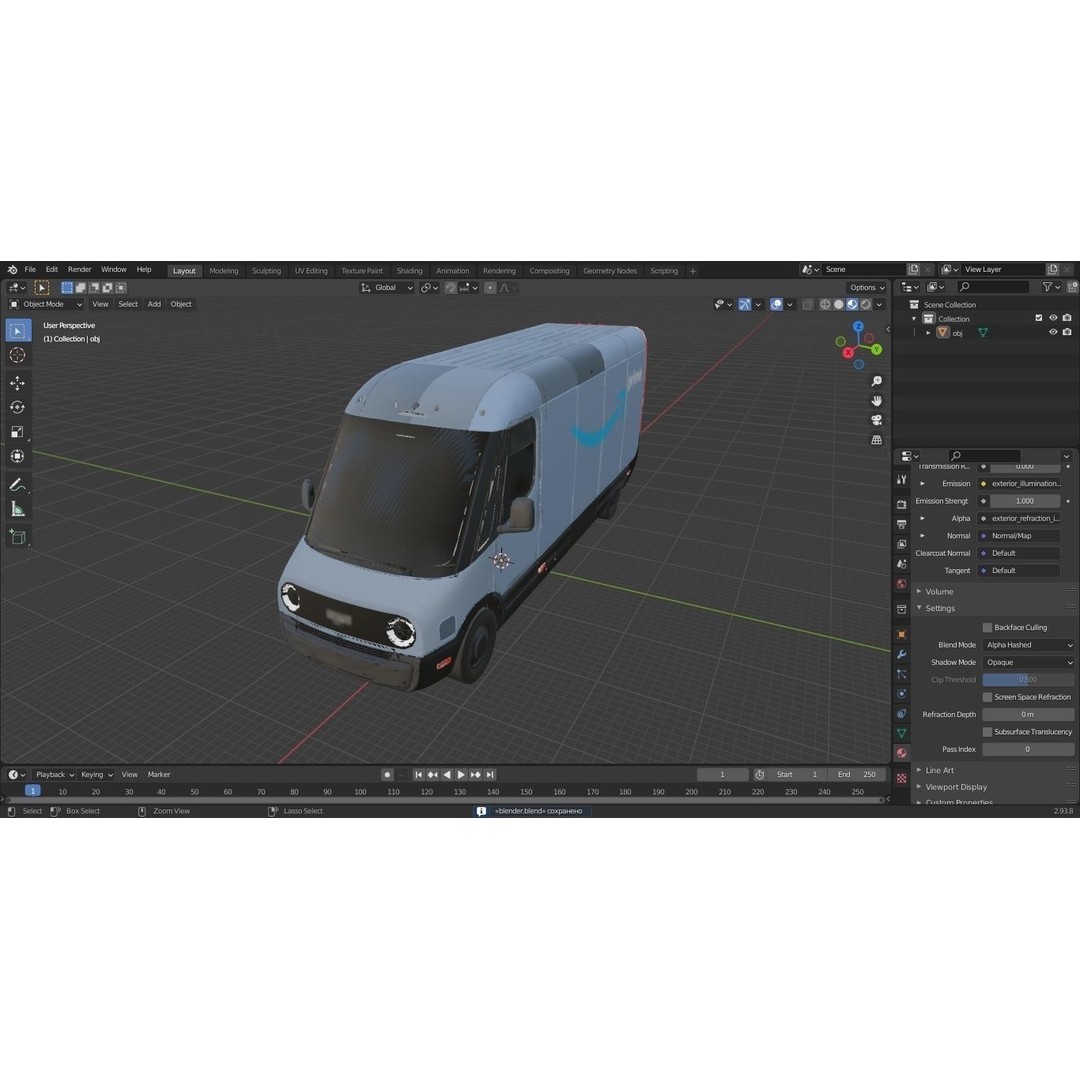Open the timeline Playback menu
1080x1080 pixels.
click(54, 775)
